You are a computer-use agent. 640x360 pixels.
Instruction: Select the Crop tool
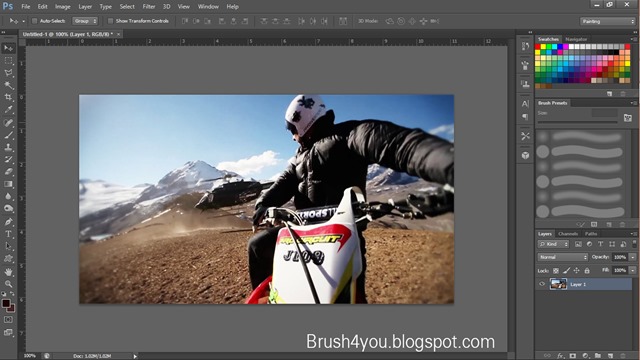8,98
